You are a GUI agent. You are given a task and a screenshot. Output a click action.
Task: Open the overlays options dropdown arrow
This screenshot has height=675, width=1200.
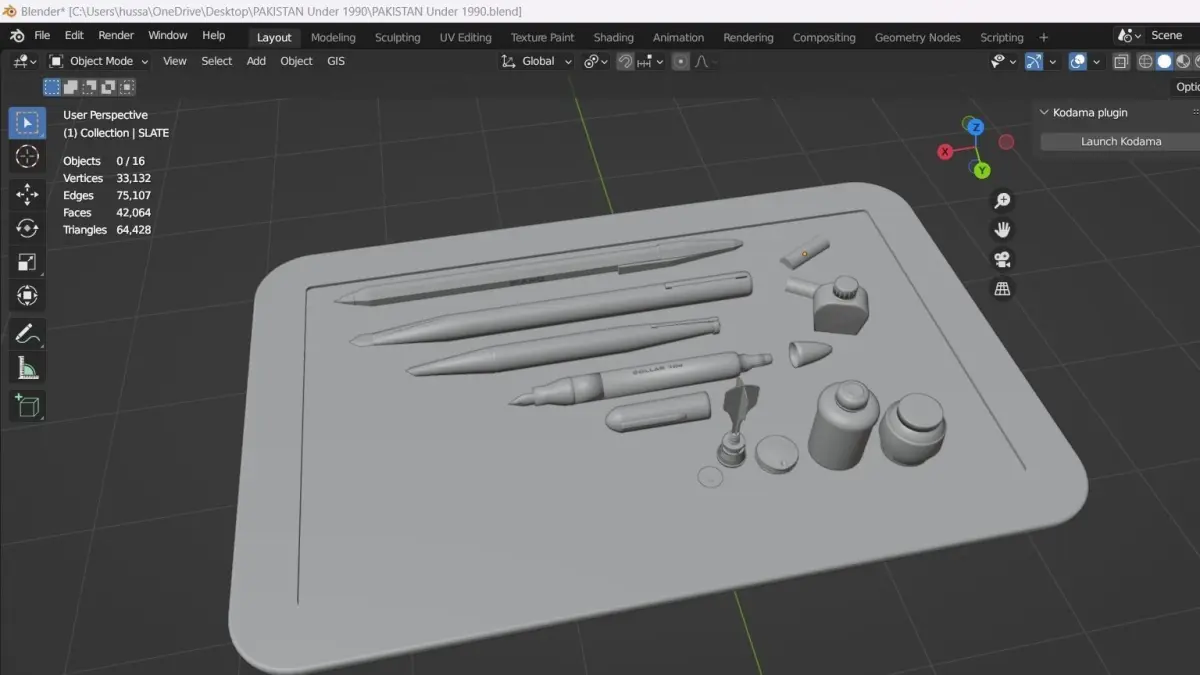(x=1096, y=61)
